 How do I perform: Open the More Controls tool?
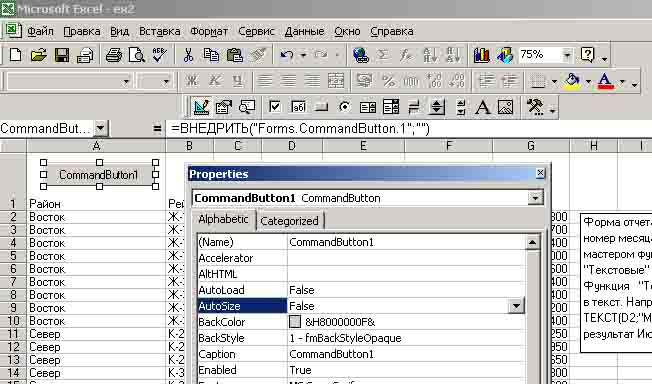pos(535,107)
